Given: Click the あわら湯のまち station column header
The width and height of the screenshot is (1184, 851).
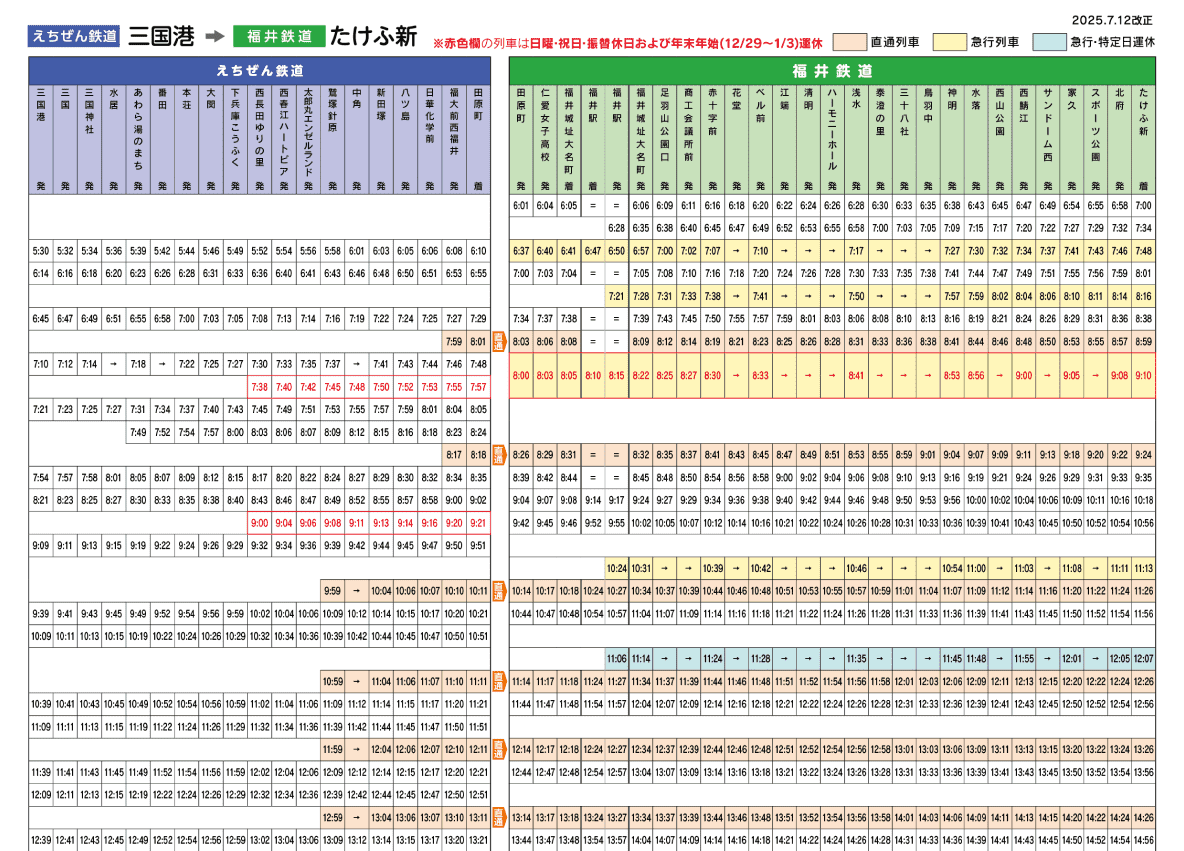Looking at the screenshot, I should click(138, 128).
